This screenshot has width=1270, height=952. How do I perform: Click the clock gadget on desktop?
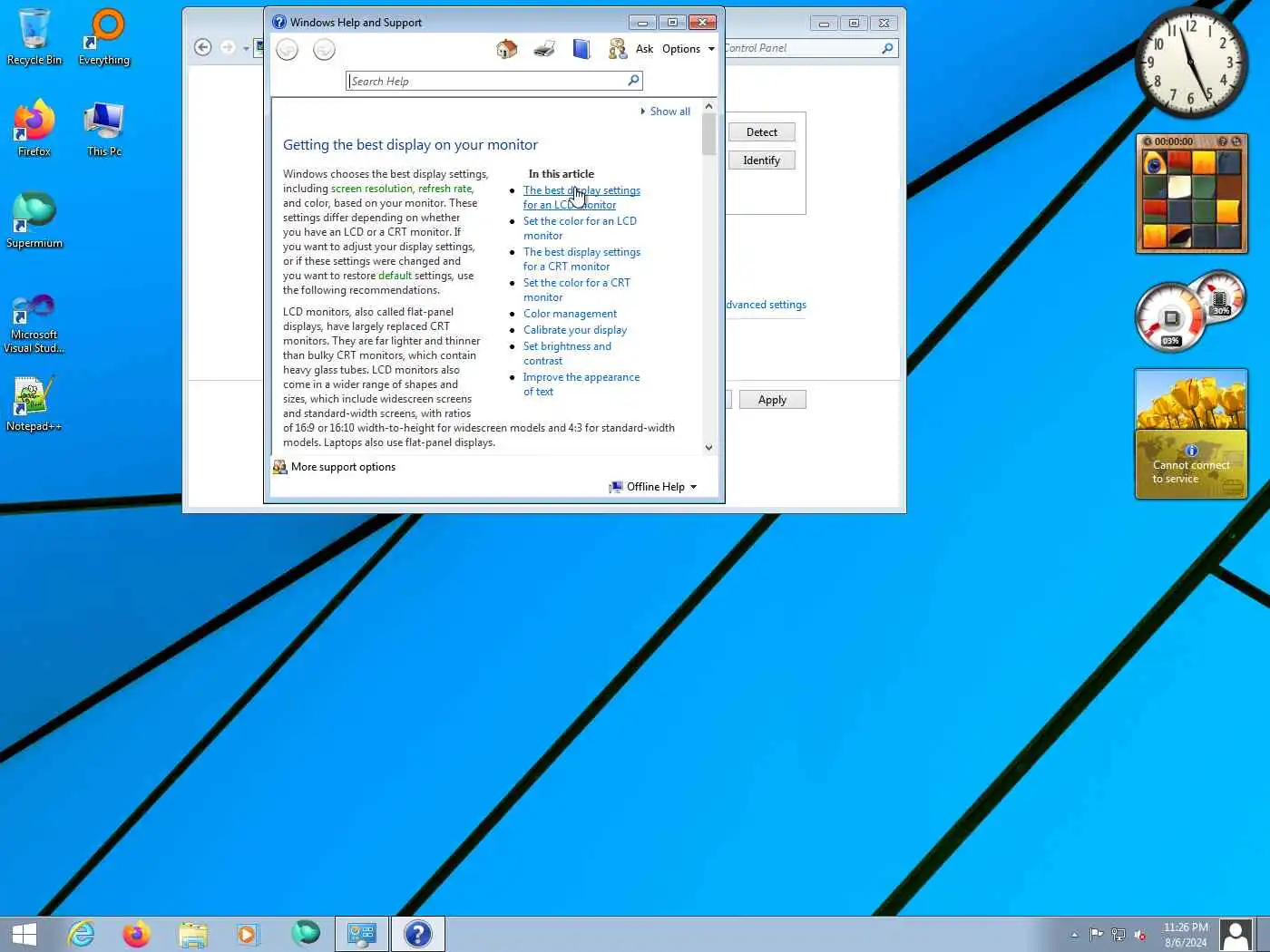[x=1192, y=63]
